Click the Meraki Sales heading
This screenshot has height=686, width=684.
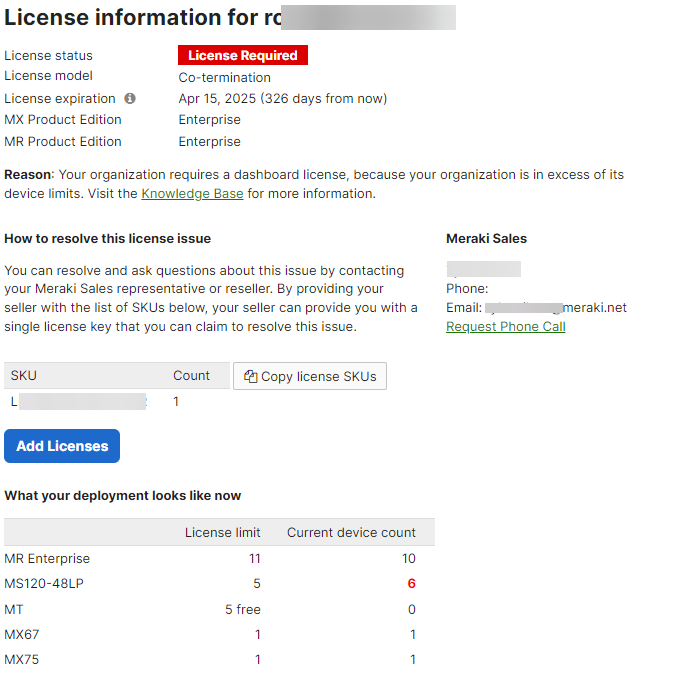[x=486, y=238]
